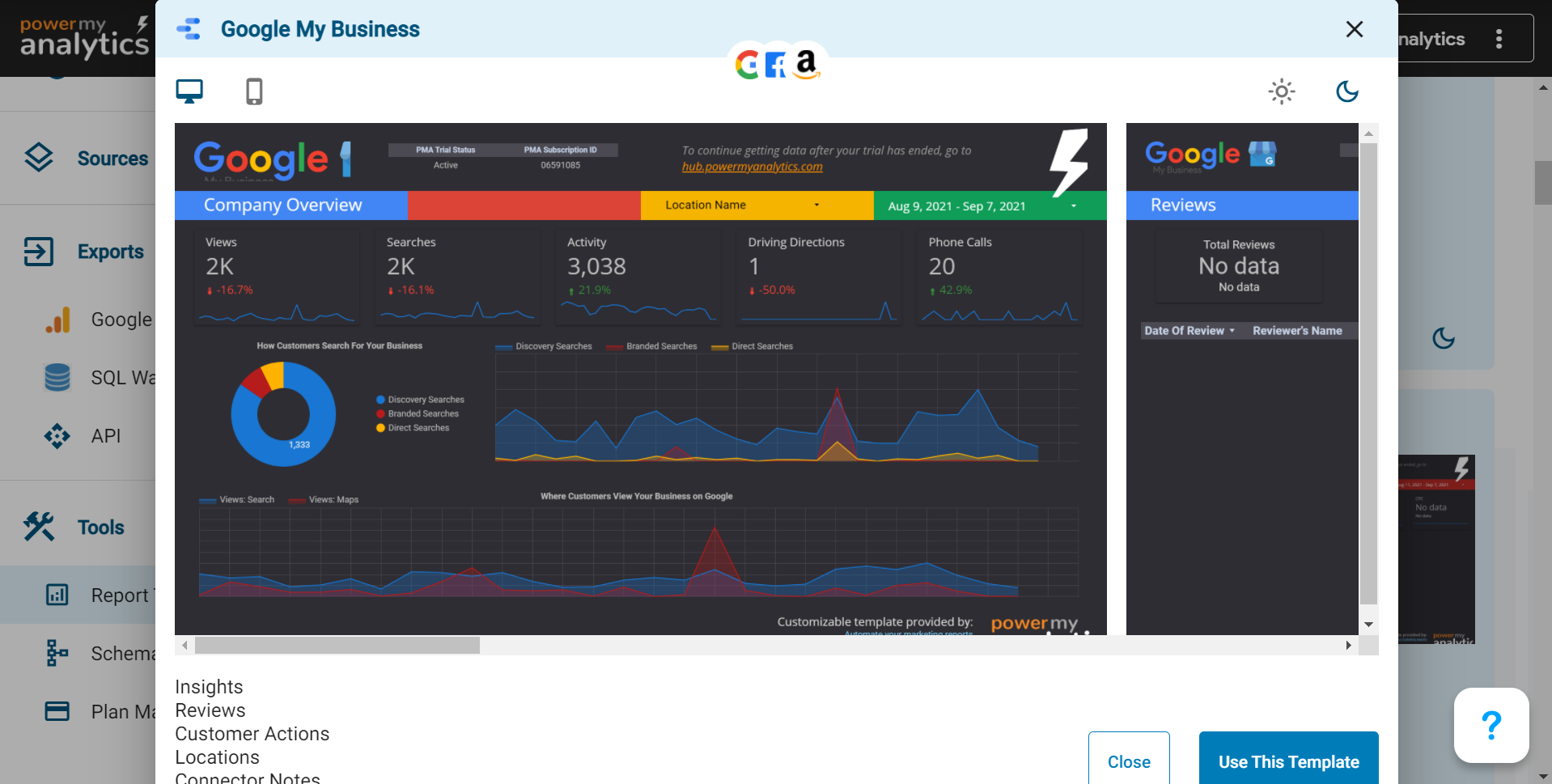Sort by Date Of Review column
The width and height of the screenshot is (1552, 784).
click(1189, 331)
